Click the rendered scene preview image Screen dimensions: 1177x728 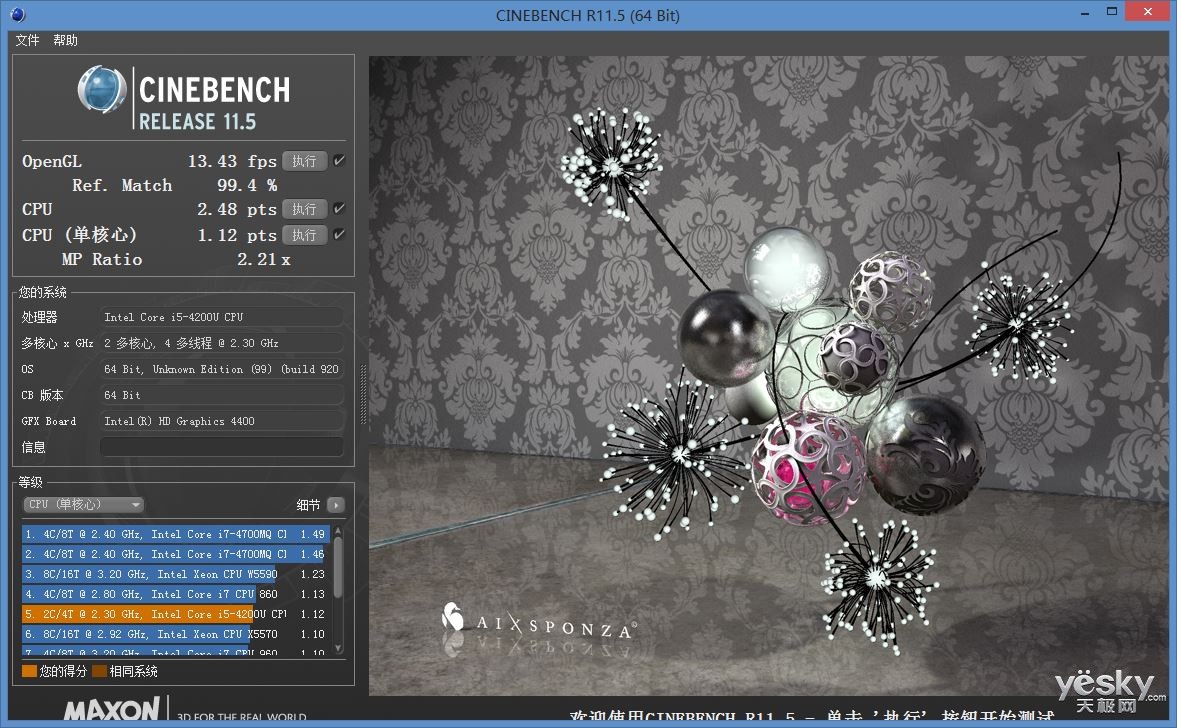click(769, 375)
